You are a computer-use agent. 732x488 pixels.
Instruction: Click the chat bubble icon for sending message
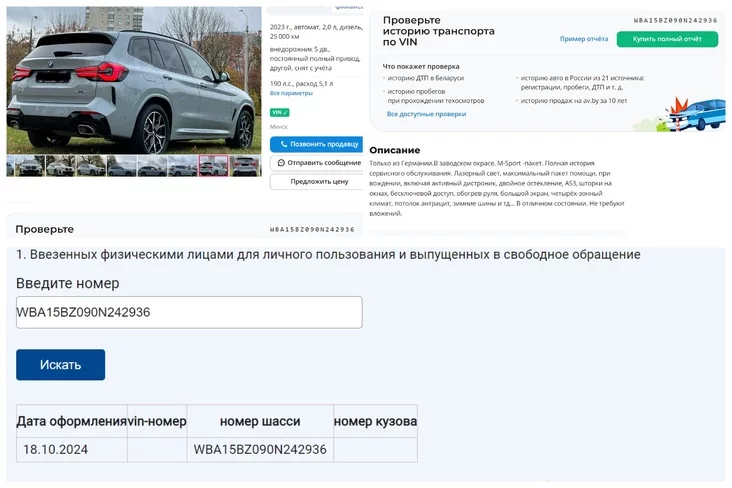[281, 163]
